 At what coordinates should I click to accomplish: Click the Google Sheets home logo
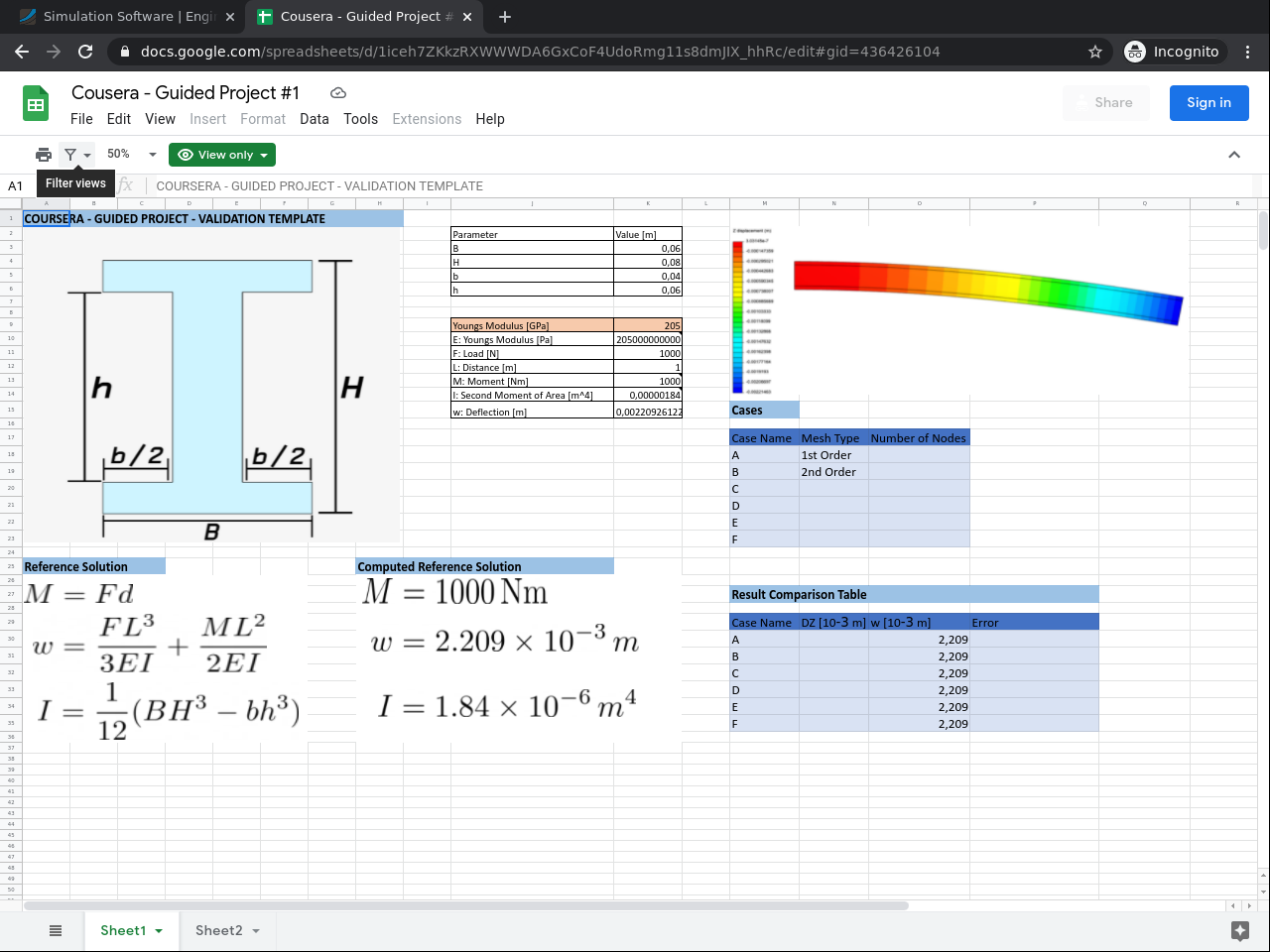click(36, 104)
